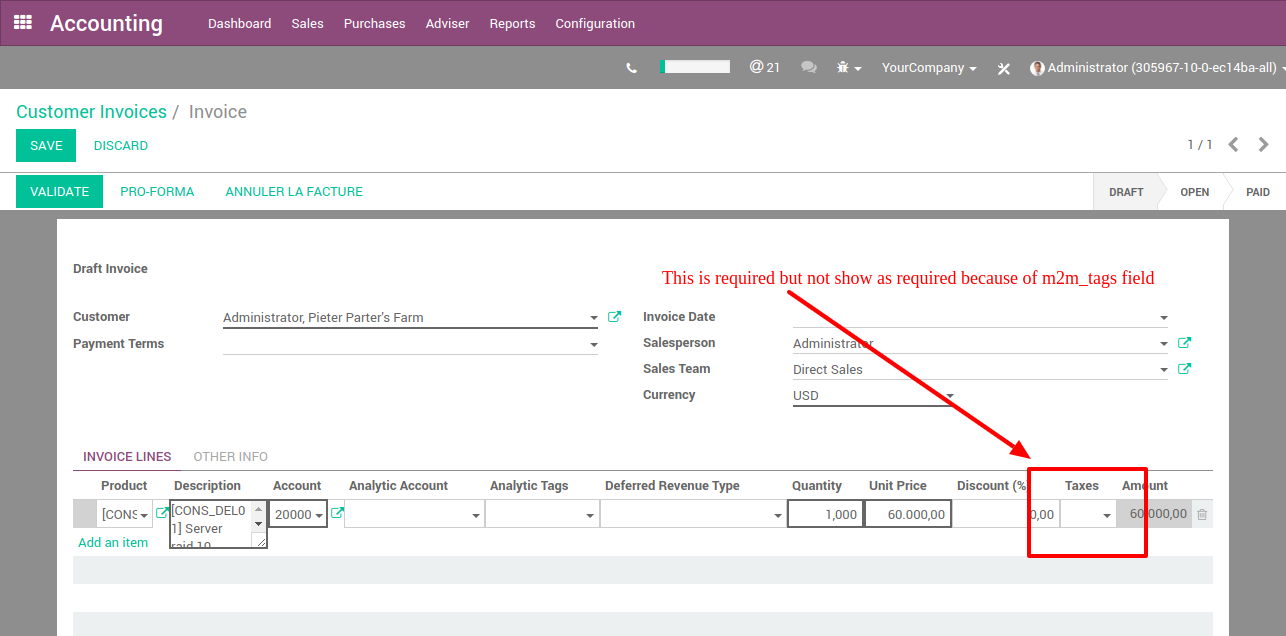
Task: Expand the Invoice Date dropdown
Action: click(x=1163, y=316)
